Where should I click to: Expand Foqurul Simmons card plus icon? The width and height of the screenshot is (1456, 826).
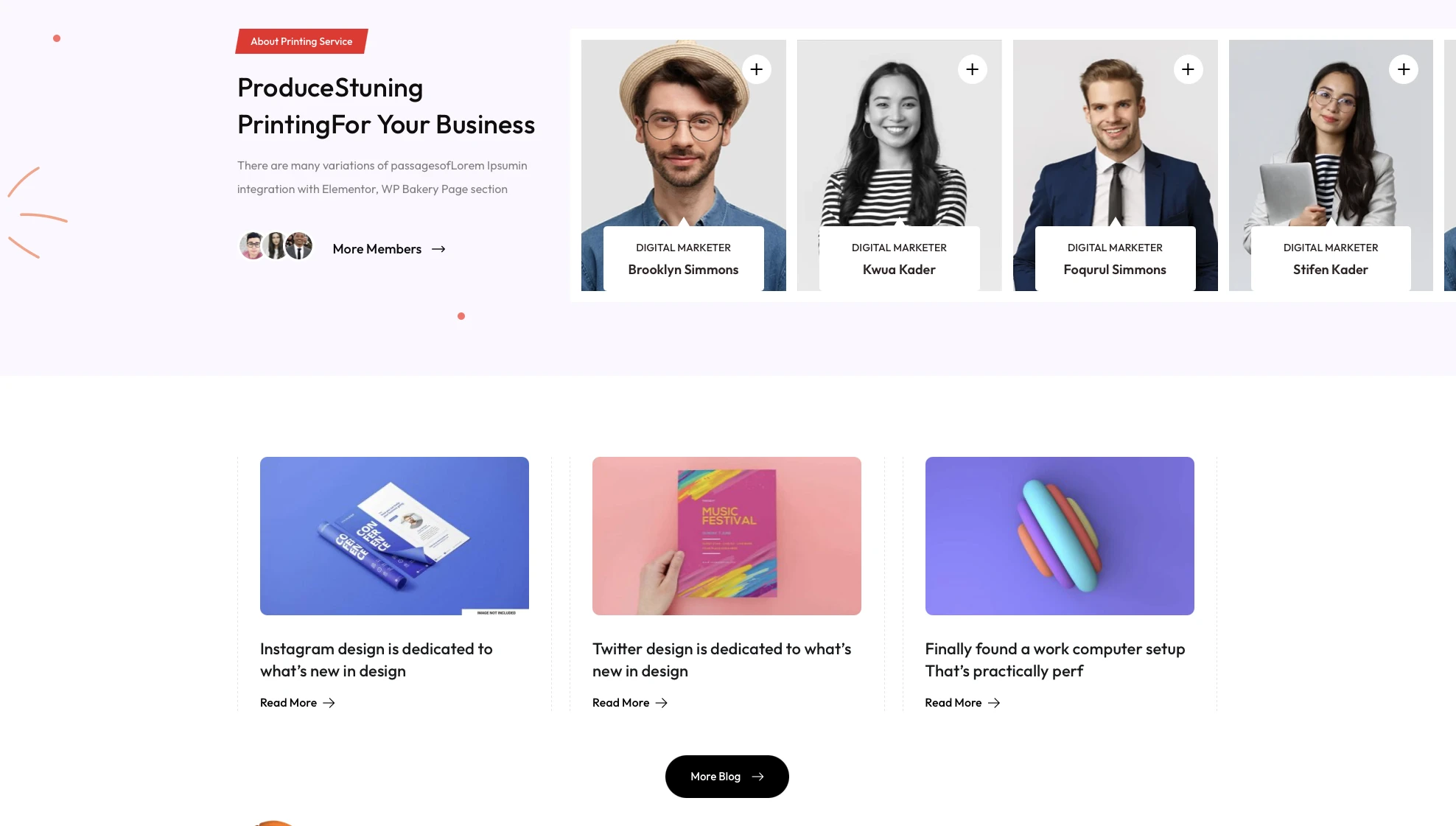1188,69
